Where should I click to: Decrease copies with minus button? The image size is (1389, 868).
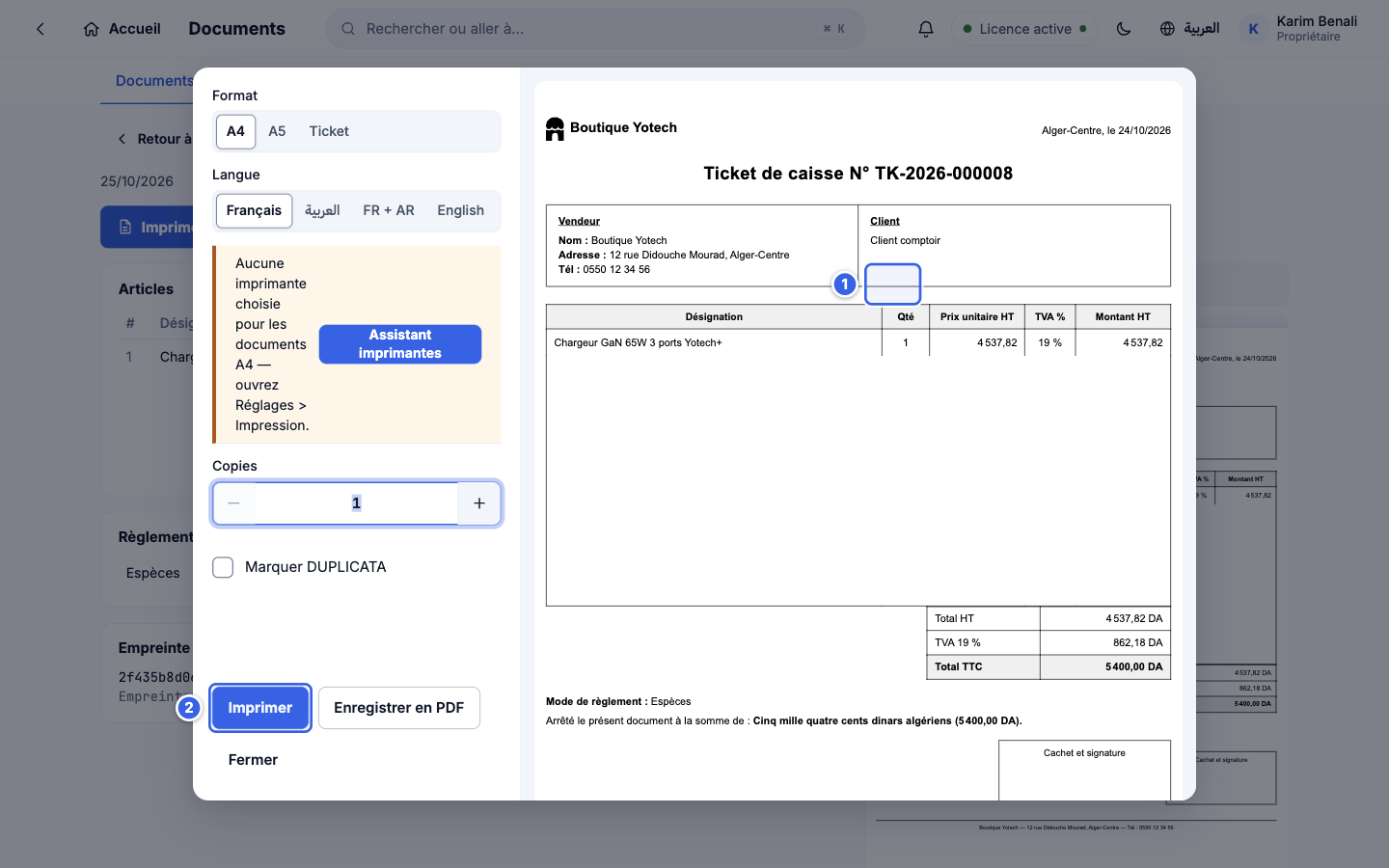click(x=233, y=503)
